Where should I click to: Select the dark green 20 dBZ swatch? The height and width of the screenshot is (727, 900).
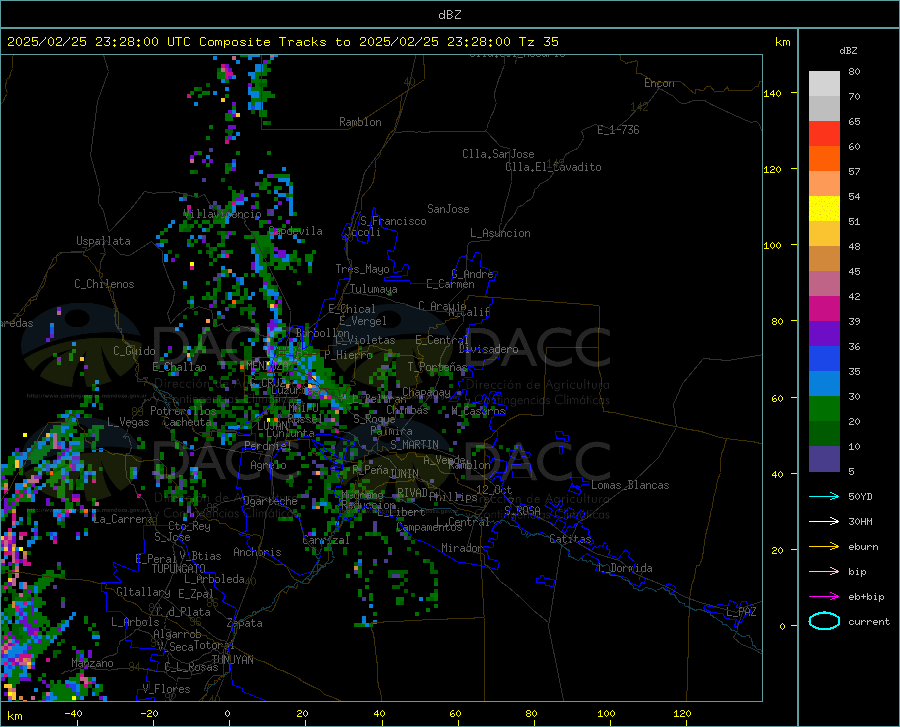[x=824, y=434]
